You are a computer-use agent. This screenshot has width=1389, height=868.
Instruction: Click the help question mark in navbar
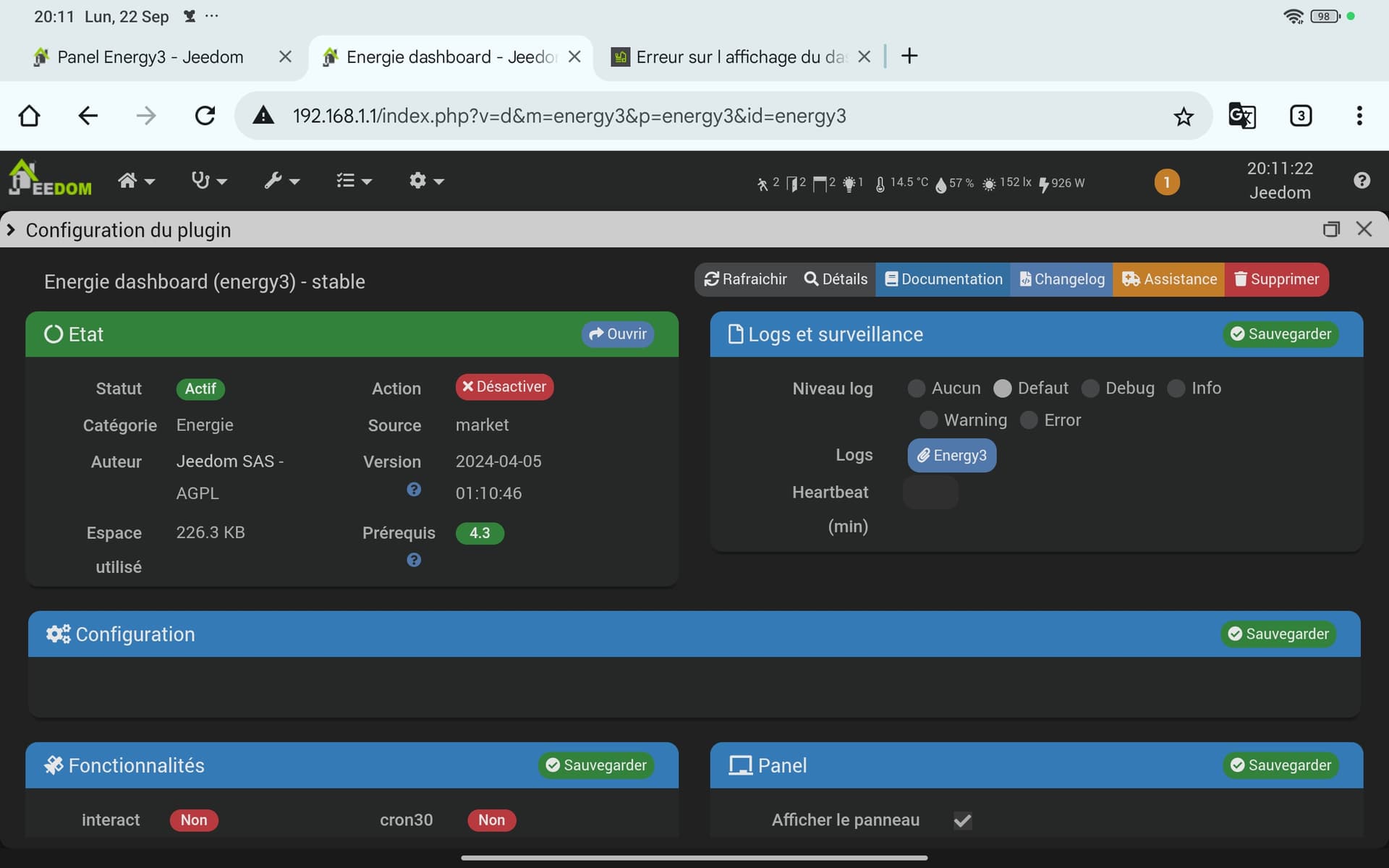[x=1362, y=181]
